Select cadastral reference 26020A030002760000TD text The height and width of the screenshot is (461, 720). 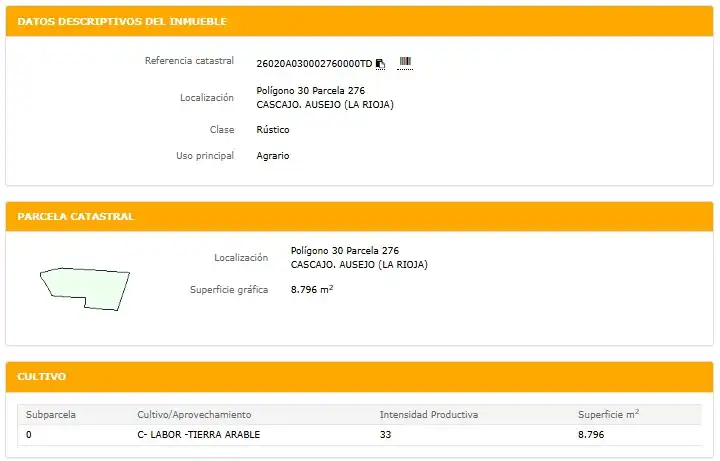point(314,64)
